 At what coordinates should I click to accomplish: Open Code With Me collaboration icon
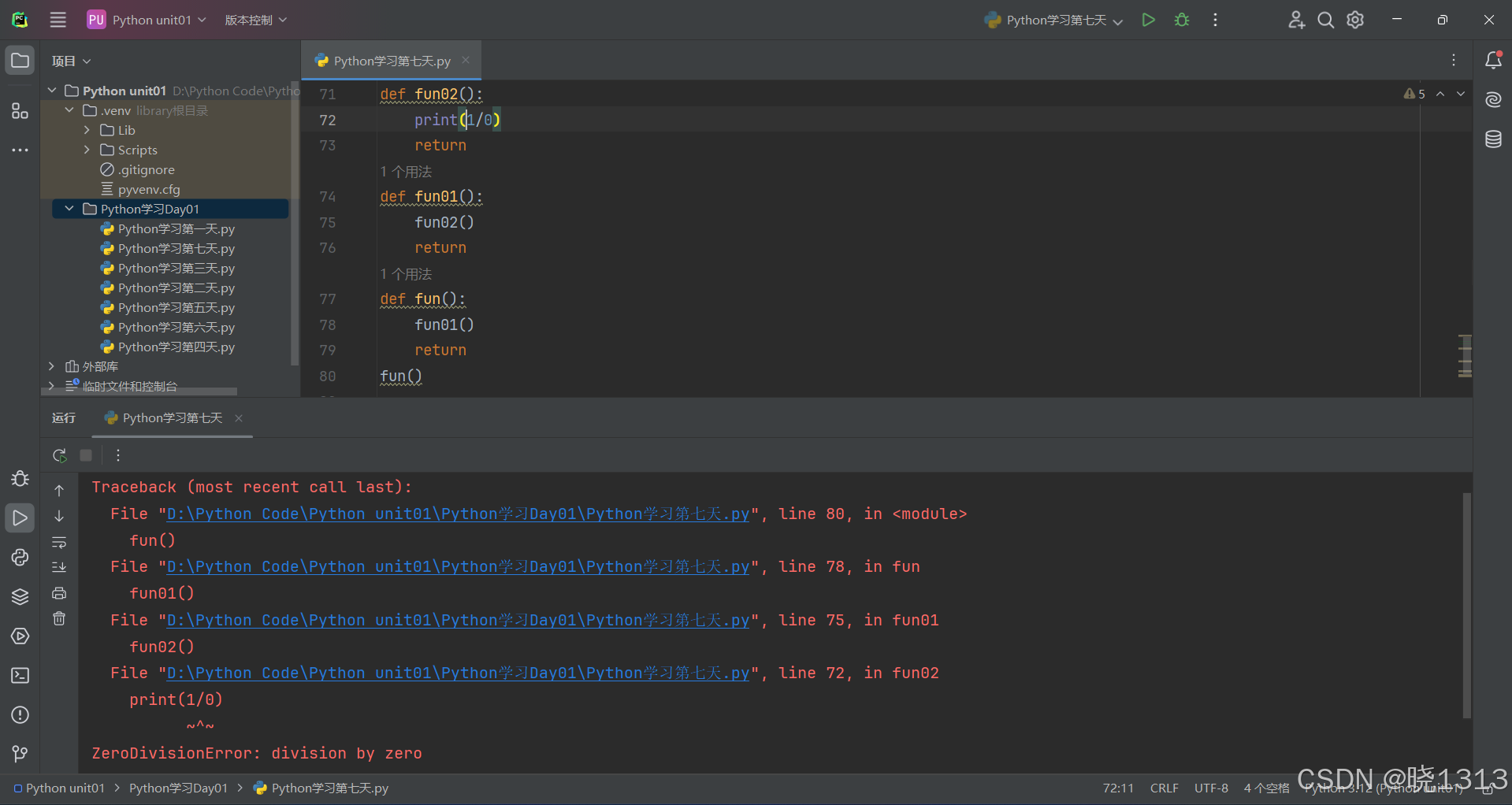click(x=1296, y=20)
